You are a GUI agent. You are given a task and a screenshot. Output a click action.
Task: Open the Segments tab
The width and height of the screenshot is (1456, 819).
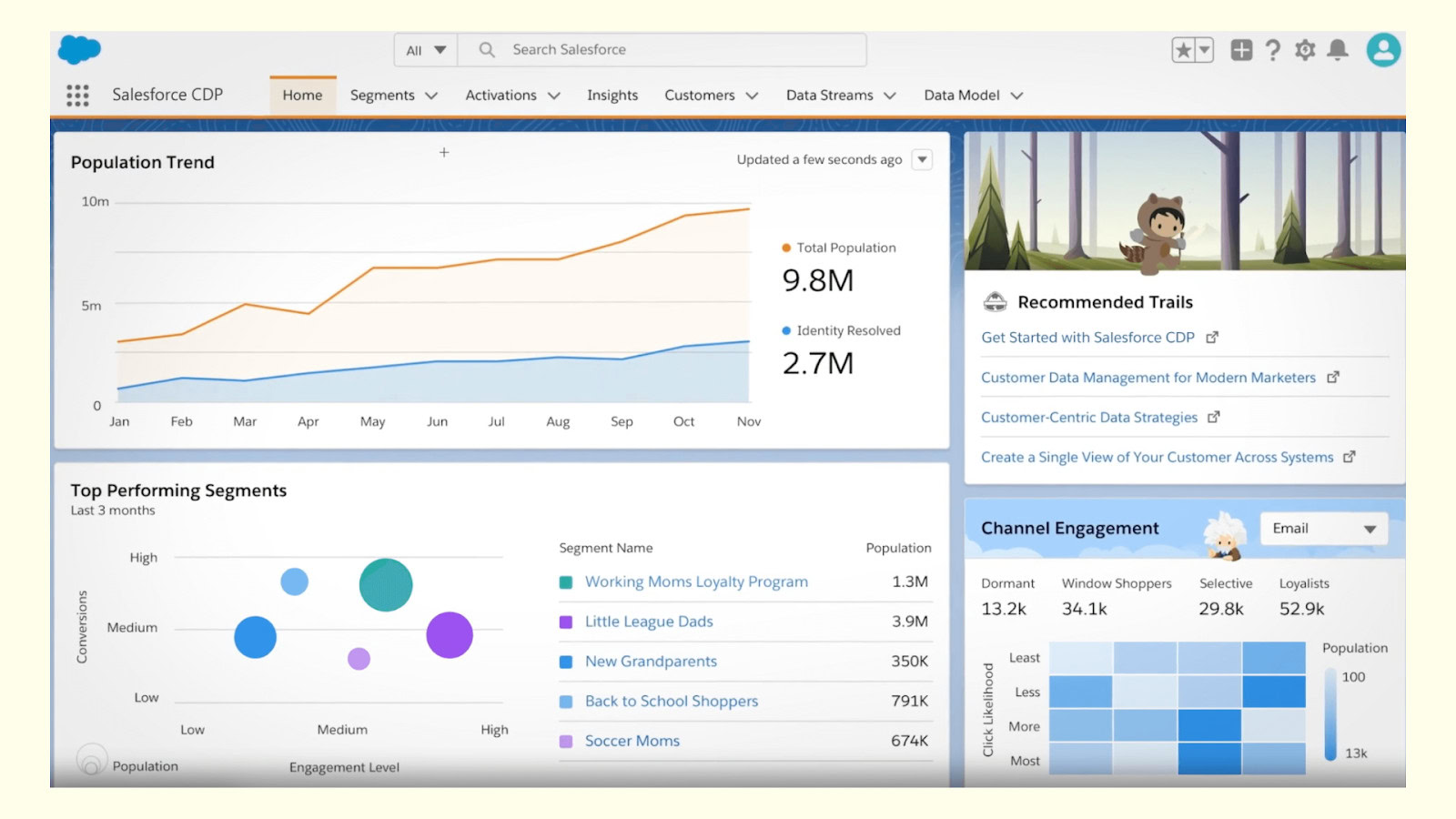[382, 95]
